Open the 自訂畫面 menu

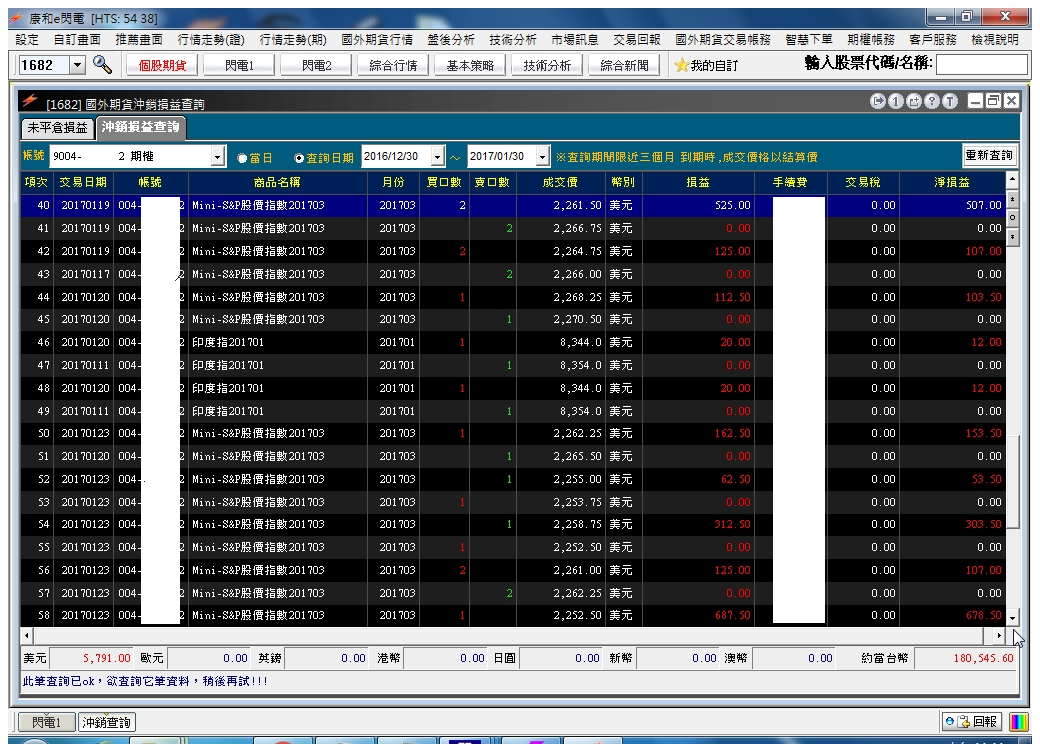[77, 40]
